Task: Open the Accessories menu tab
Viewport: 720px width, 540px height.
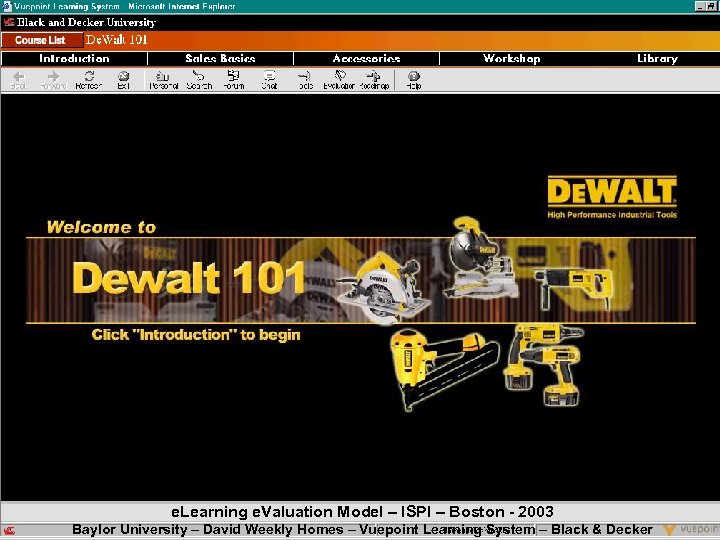Action: (x=366, y=58)
